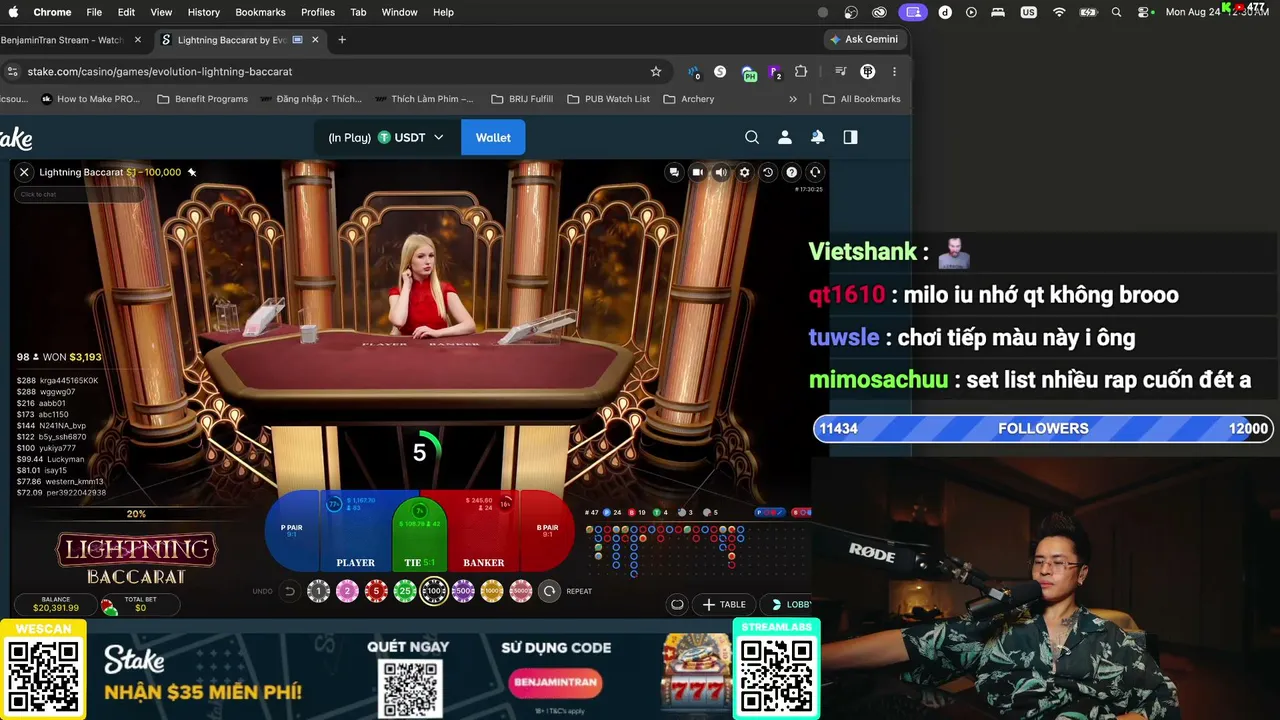
Task: Select the purple 500 value chip
Action: click(463, 591)
